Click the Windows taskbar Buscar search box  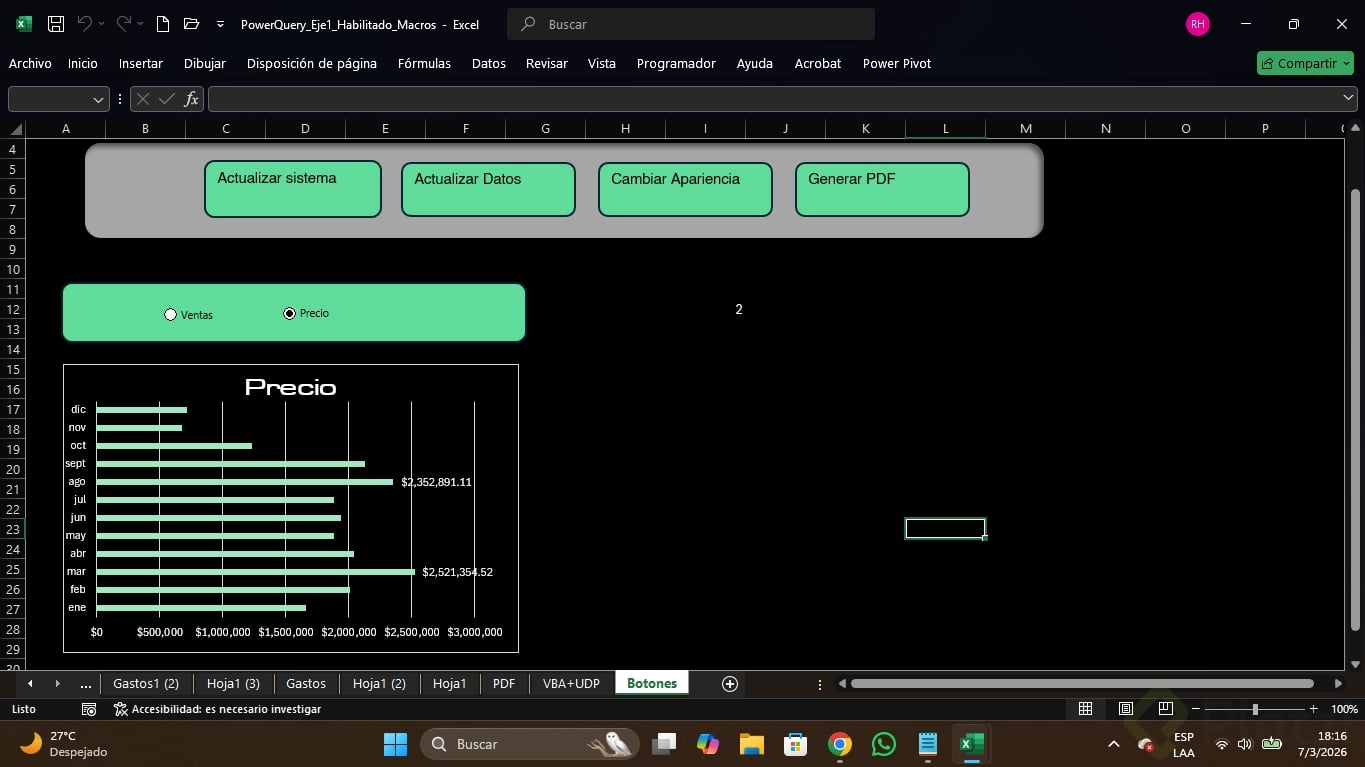point(531,744)
